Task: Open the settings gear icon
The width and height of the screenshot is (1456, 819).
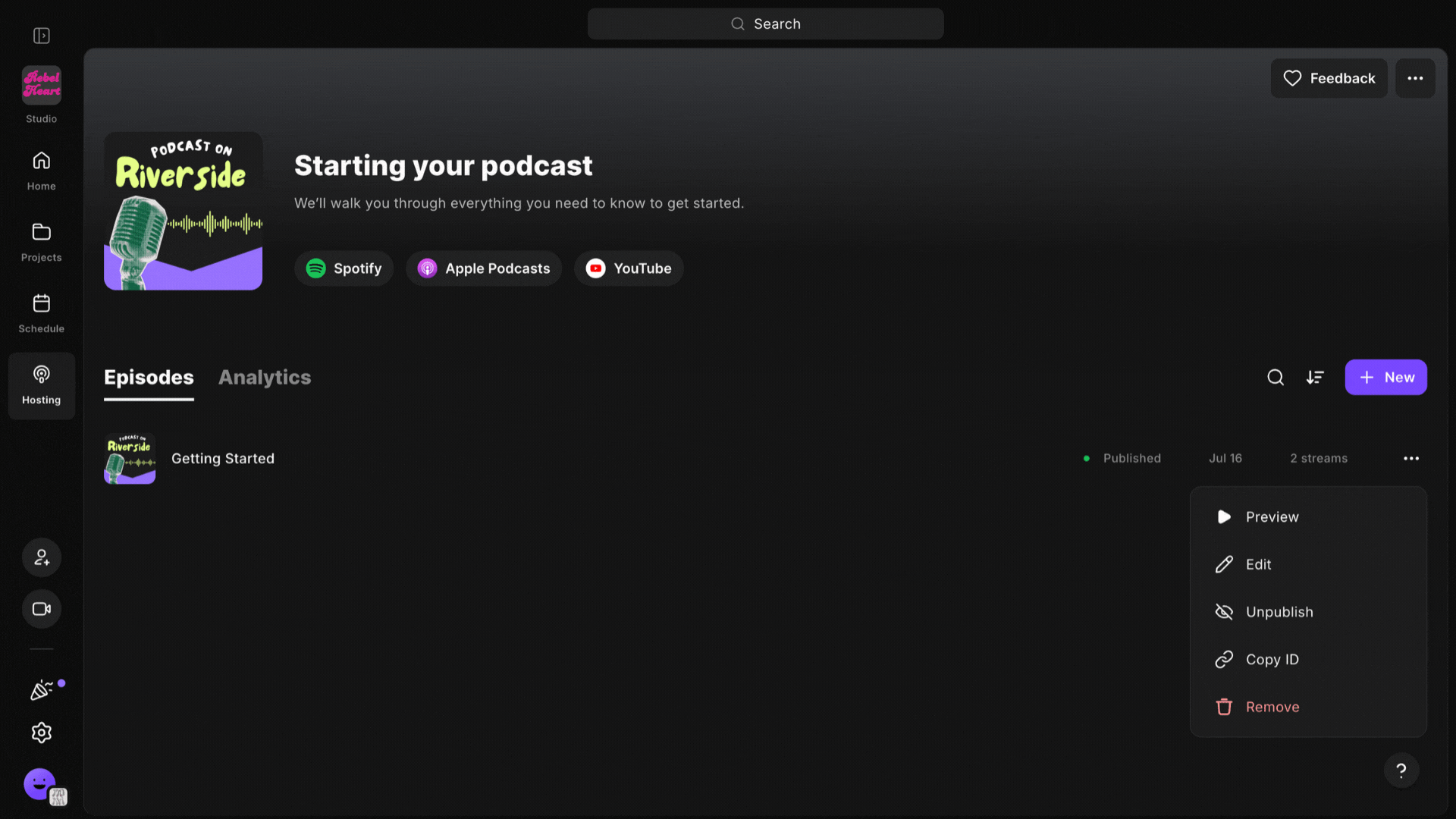Action: (x=42, y=733)
